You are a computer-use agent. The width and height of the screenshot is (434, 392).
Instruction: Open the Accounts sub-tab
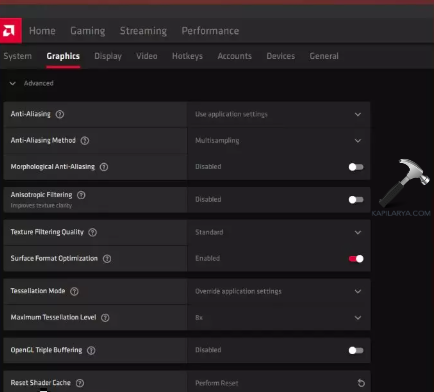tap(235, 56)
